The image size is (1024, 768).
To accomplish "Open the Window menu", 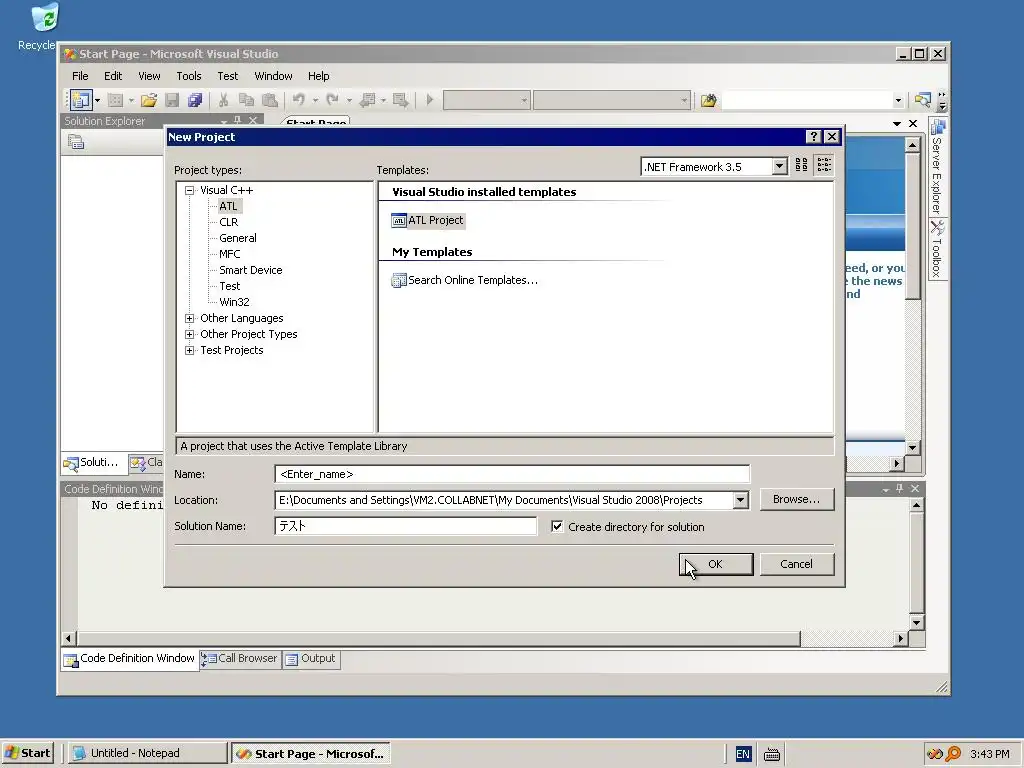I will 273,76.
